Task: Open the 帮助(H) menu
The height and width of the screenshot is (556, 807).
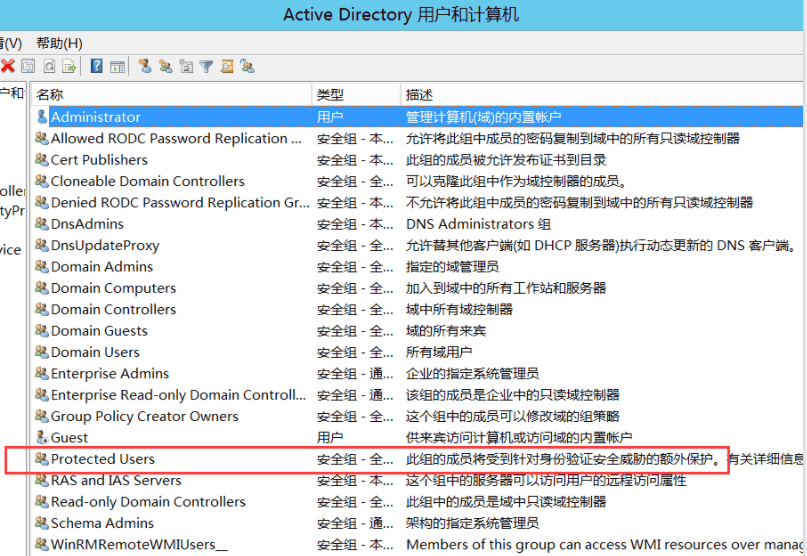Action: [x=59, y=43]
